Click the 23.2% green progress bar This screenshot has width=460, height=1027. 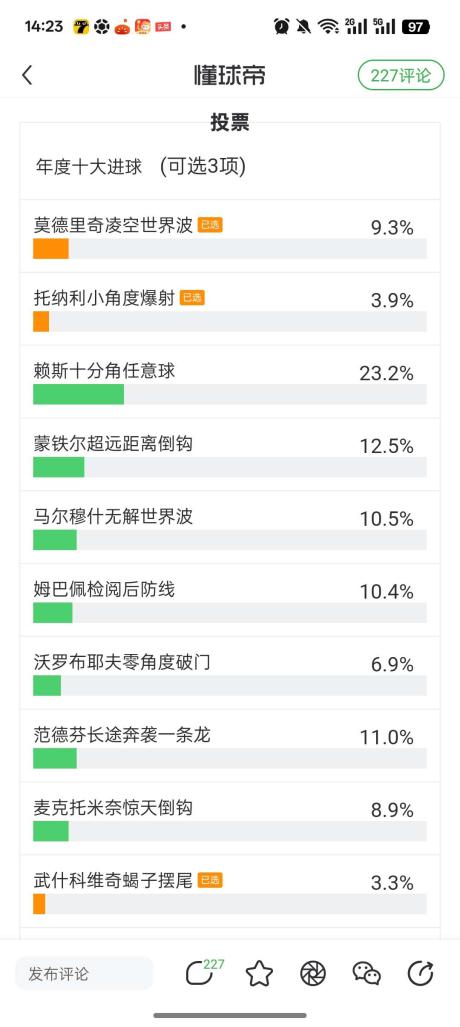point(79,394)
